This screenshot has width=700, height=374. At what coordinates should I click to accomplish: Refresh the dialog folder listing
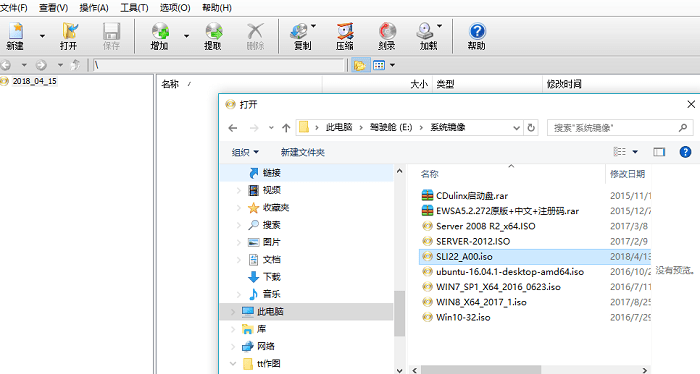click(531, 128)
